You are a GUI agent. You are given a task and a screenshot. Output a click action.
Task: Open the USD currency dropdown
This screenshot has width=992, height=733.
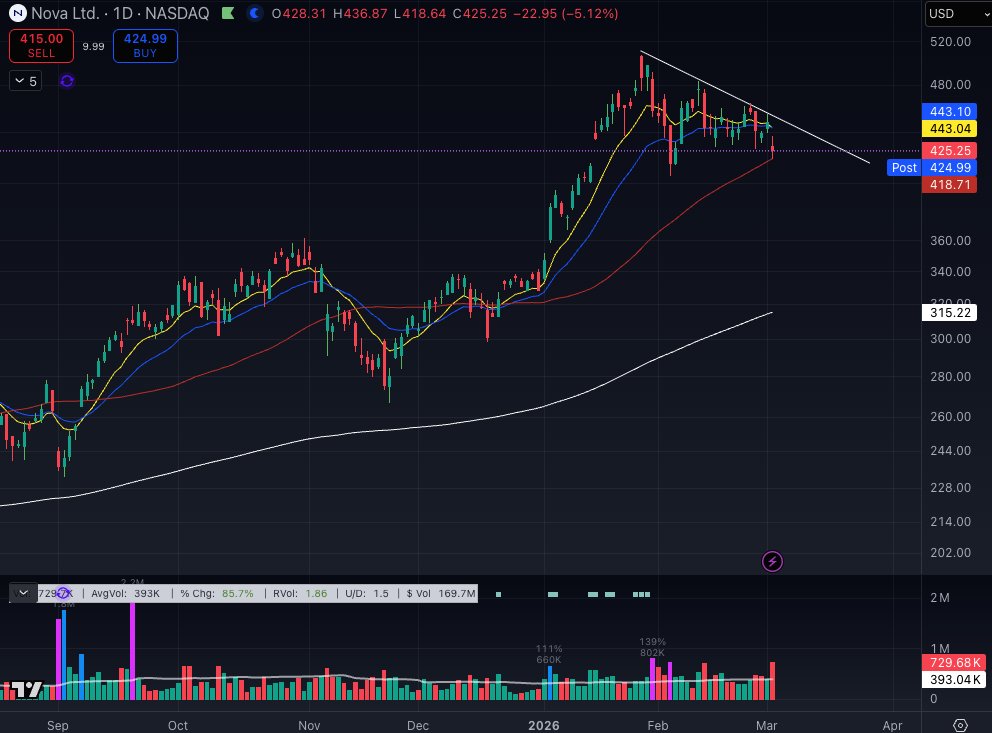958,13
